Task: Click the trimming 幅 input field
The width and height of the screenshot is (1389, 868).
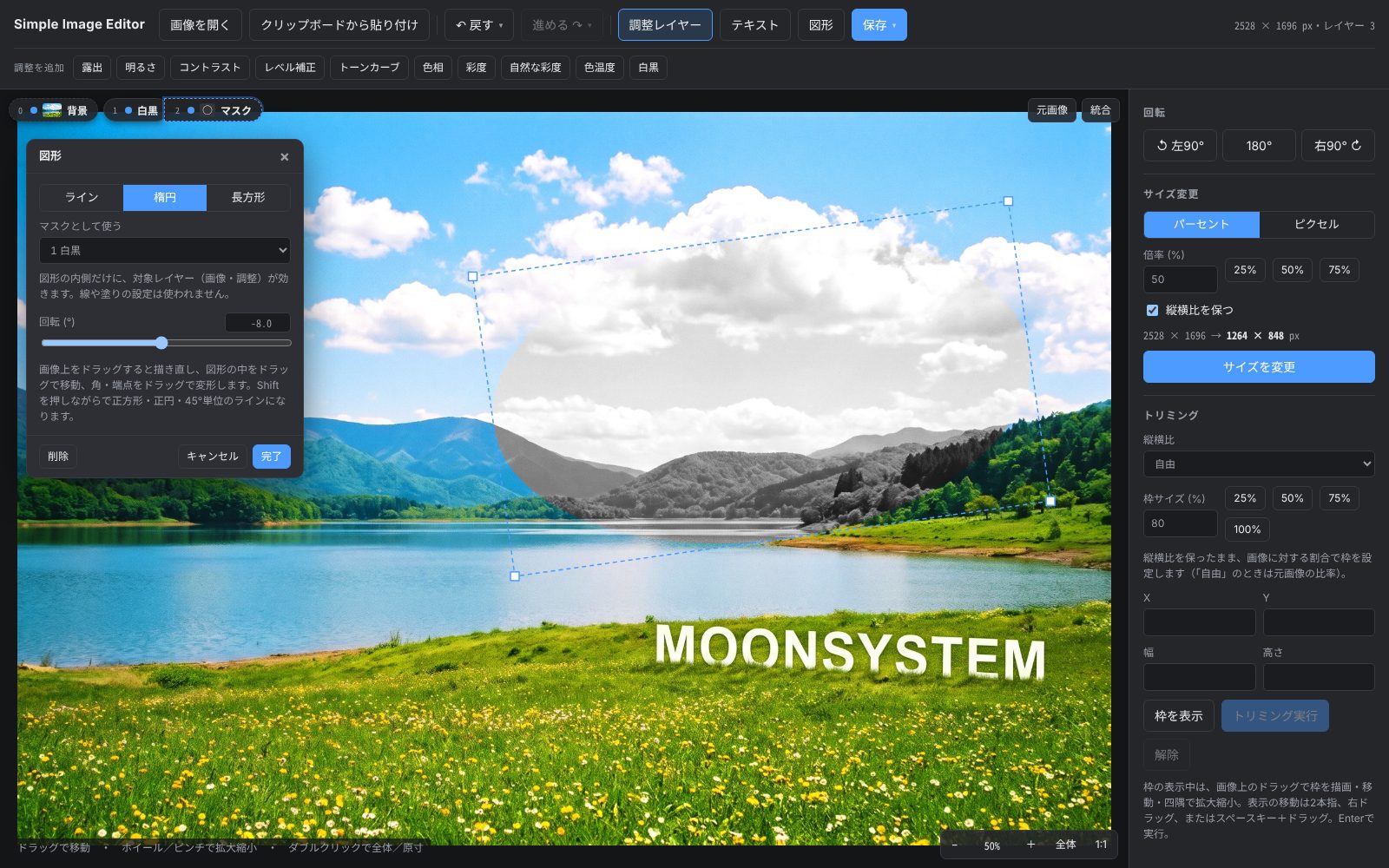Action: 1199,677
